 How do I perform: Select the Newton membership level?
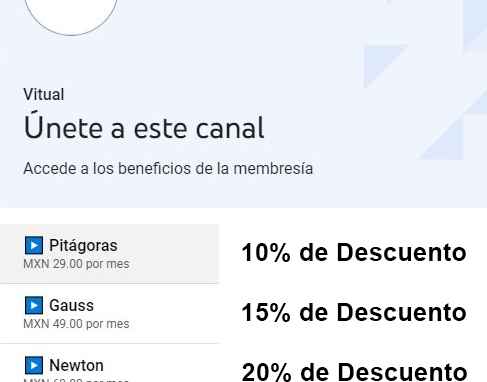coord(109,363)
